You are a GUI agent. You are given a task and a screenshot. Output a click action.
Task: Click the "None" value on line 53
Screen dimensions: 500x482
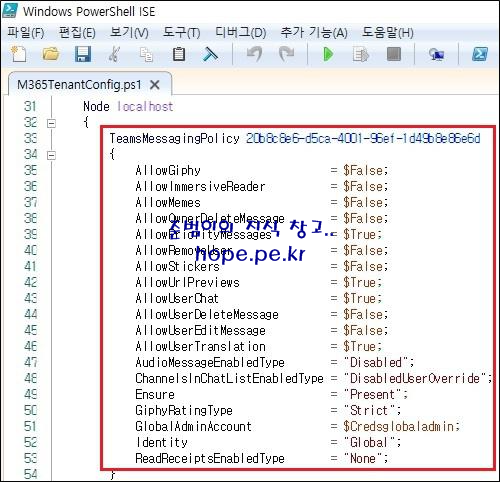(363, 458)
